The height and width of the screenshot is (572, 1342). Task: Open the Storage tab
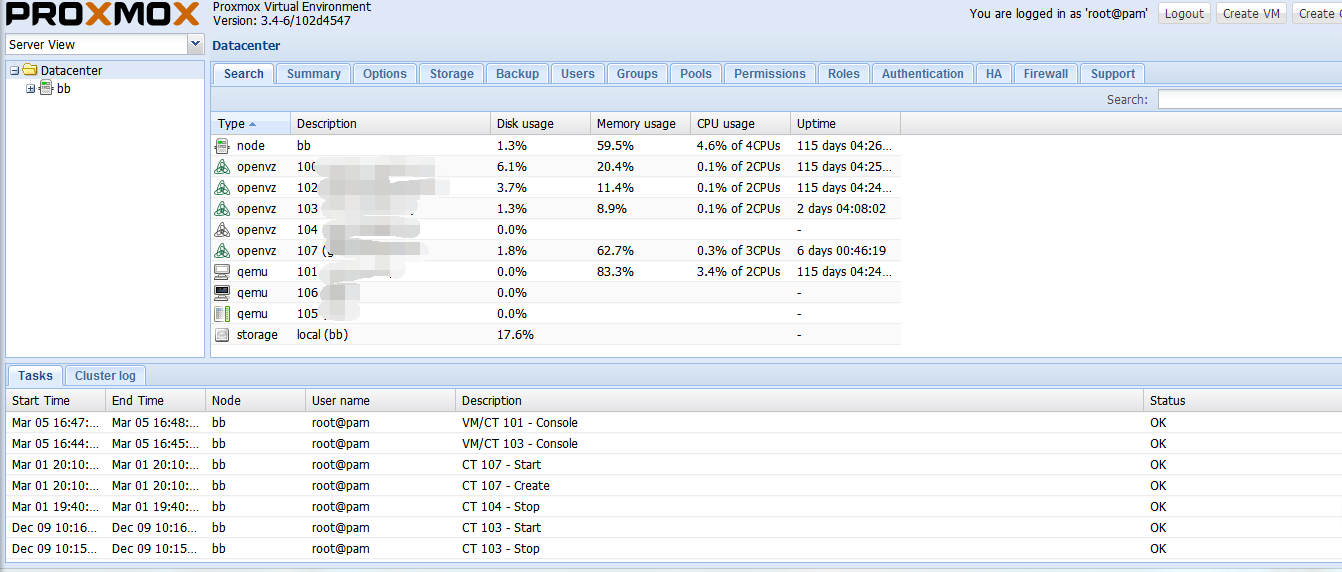pyautogui.click(x=451, y=74)
